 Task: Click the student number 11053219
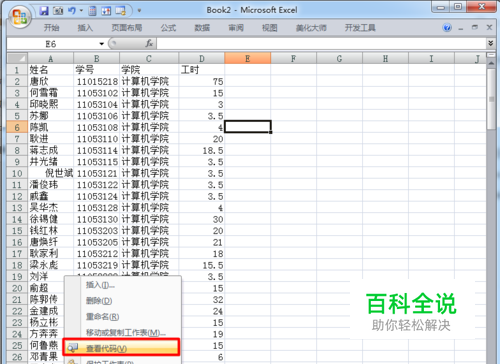(x=97, y=265)
